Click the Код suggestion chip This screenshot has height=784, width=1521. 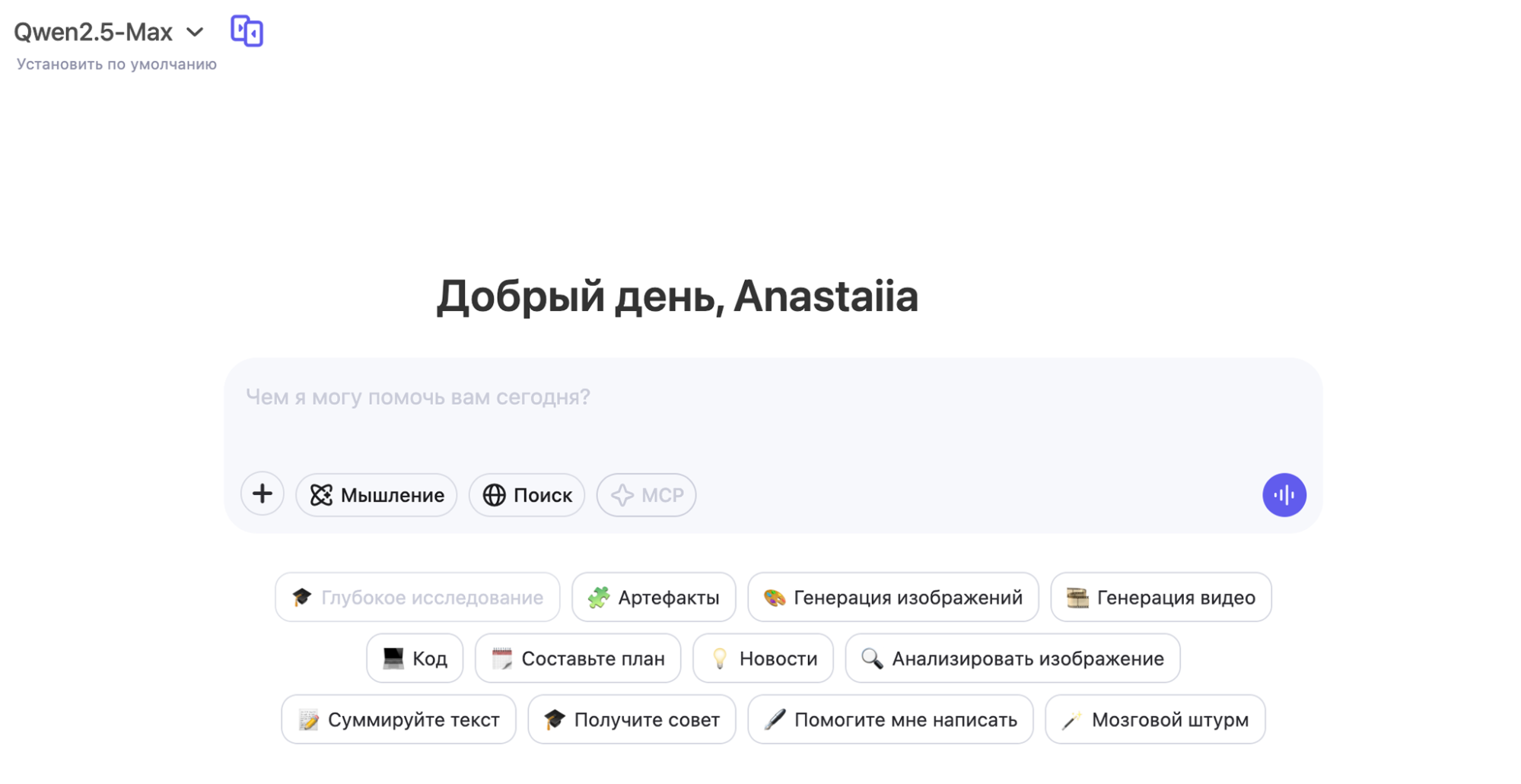[x=415, y=659]
